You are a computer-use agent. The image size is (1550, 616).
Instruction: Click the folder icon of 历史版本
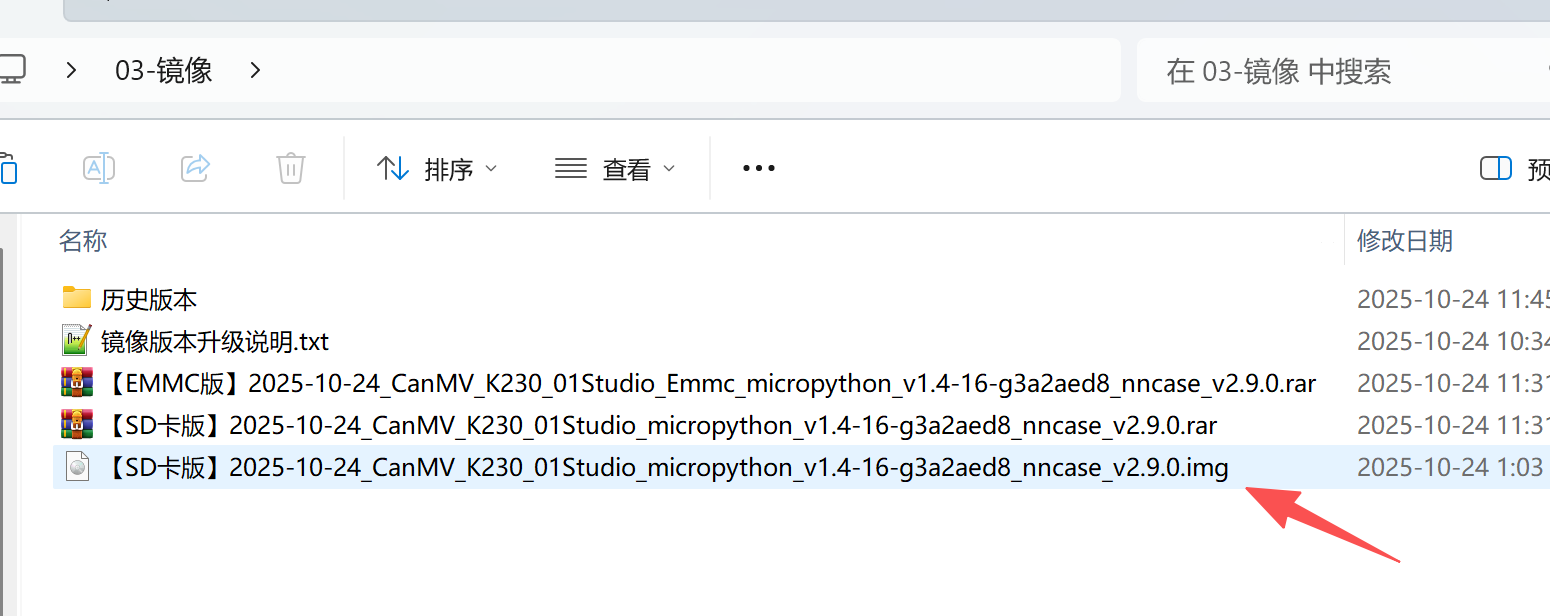pos(77,298)
